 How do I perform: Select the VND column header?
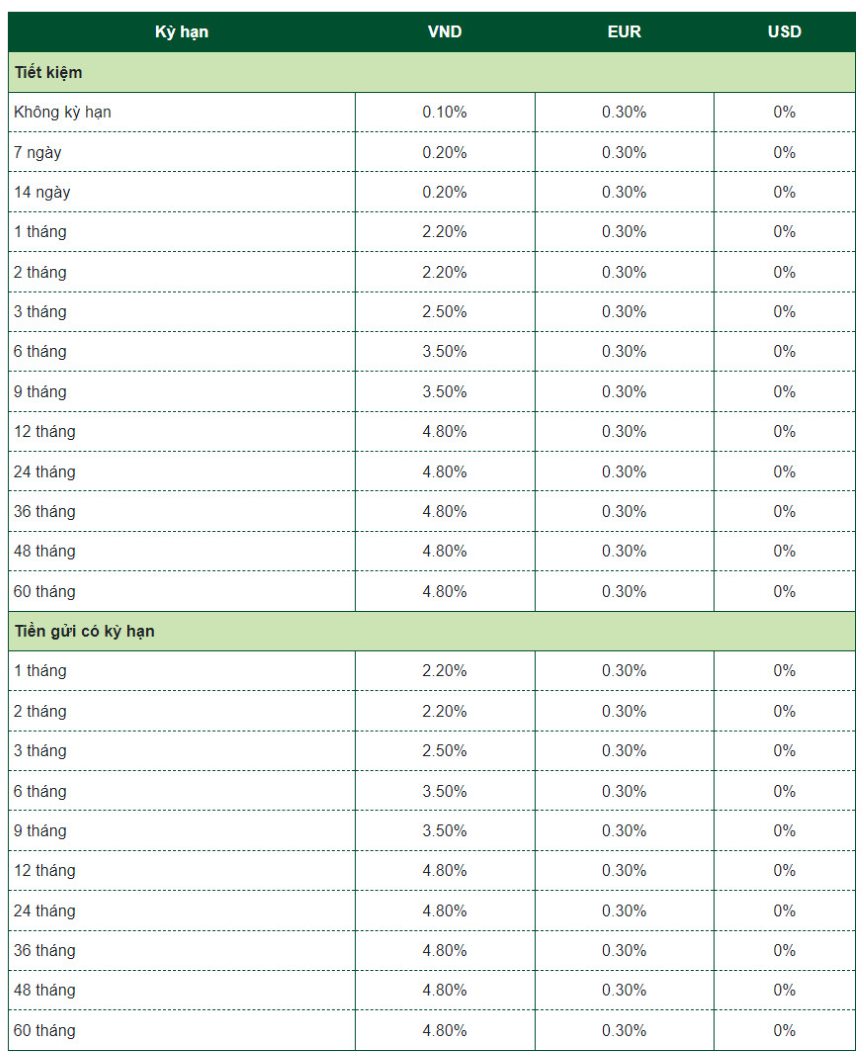(444, 32)
